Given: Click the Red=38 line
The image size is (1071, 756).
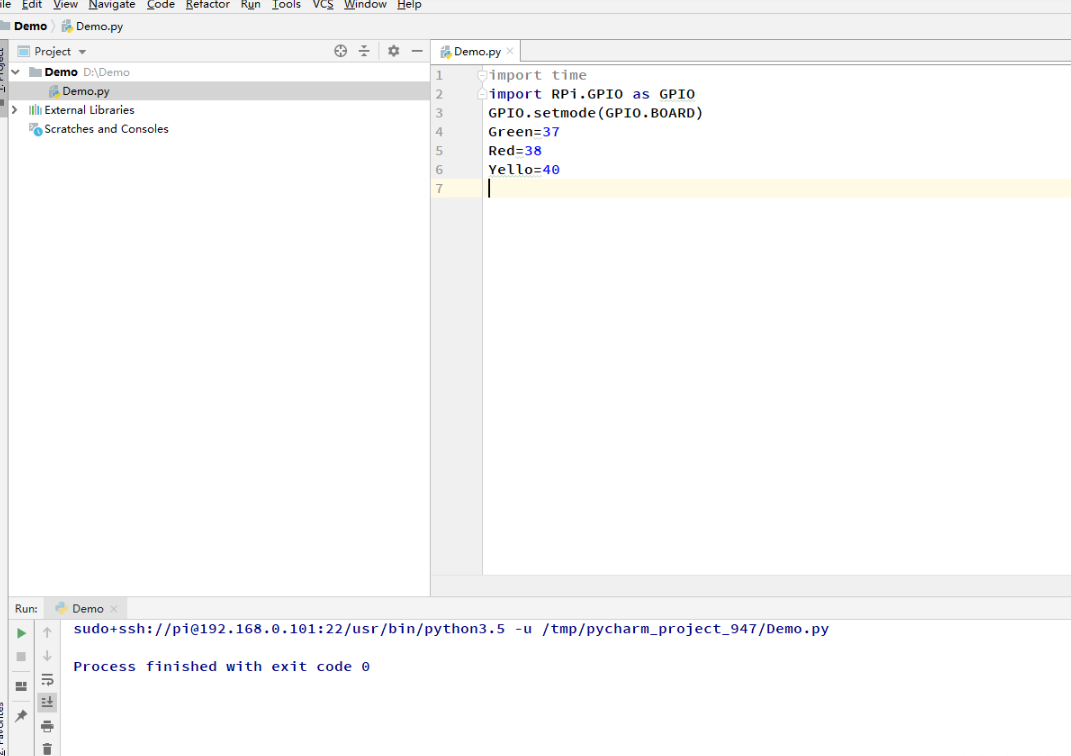Looking at the screenshot, I should [x=515, y=151].
